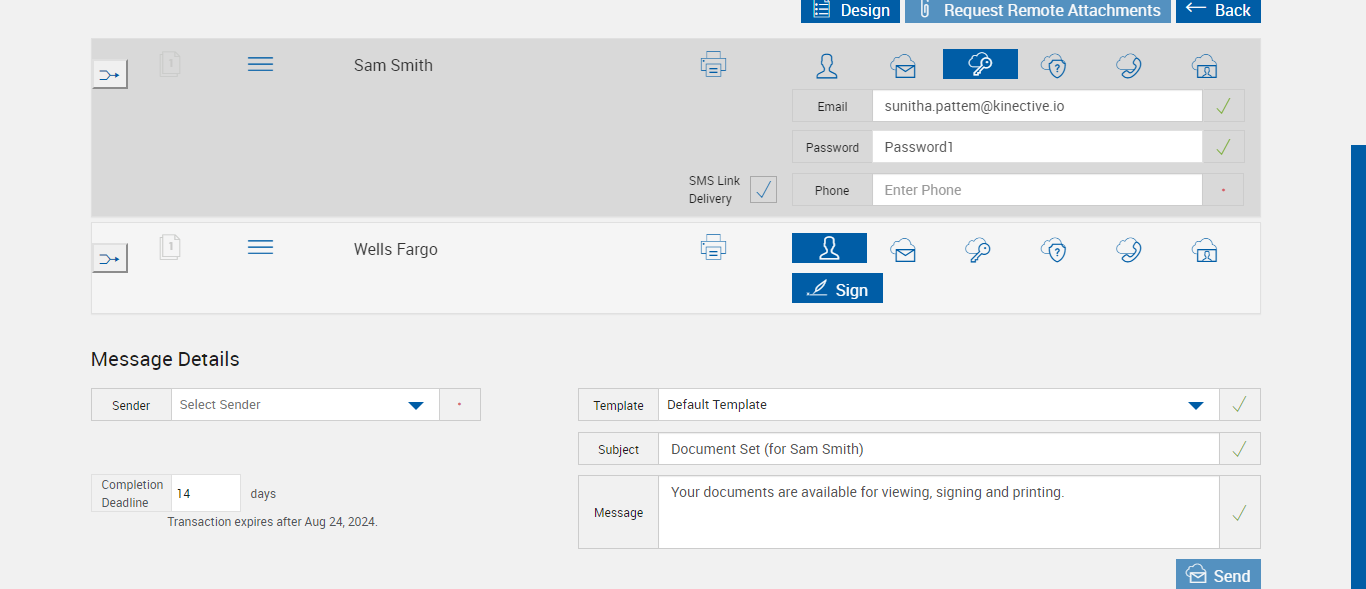Select cloud password key option for Wells Fargo
This screenshot has width=1366, height=589.
coord(979,249)
